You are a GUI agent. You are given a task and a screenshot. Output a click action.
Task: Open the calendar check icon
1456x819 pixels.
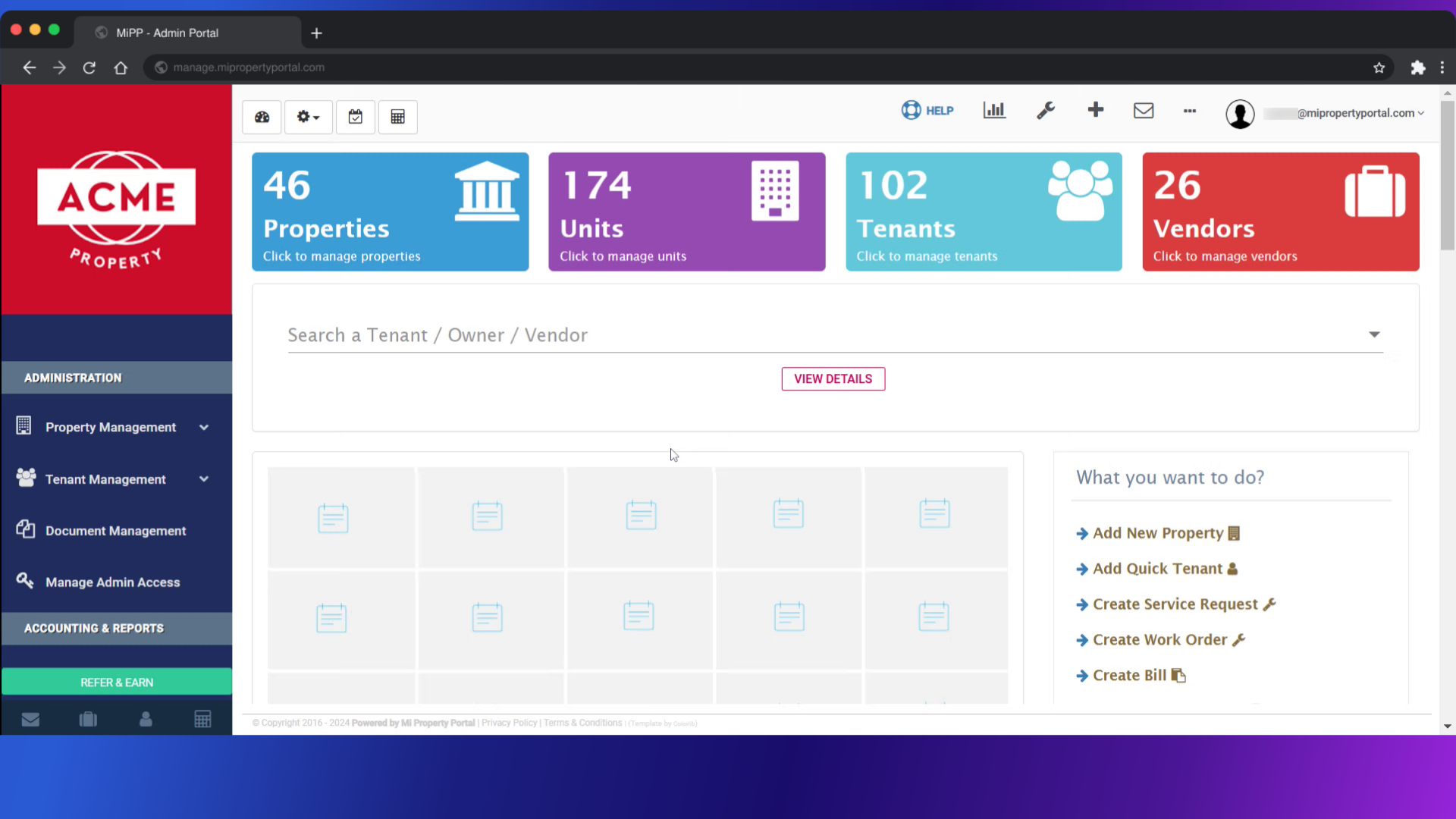click(x=355, y=117)
